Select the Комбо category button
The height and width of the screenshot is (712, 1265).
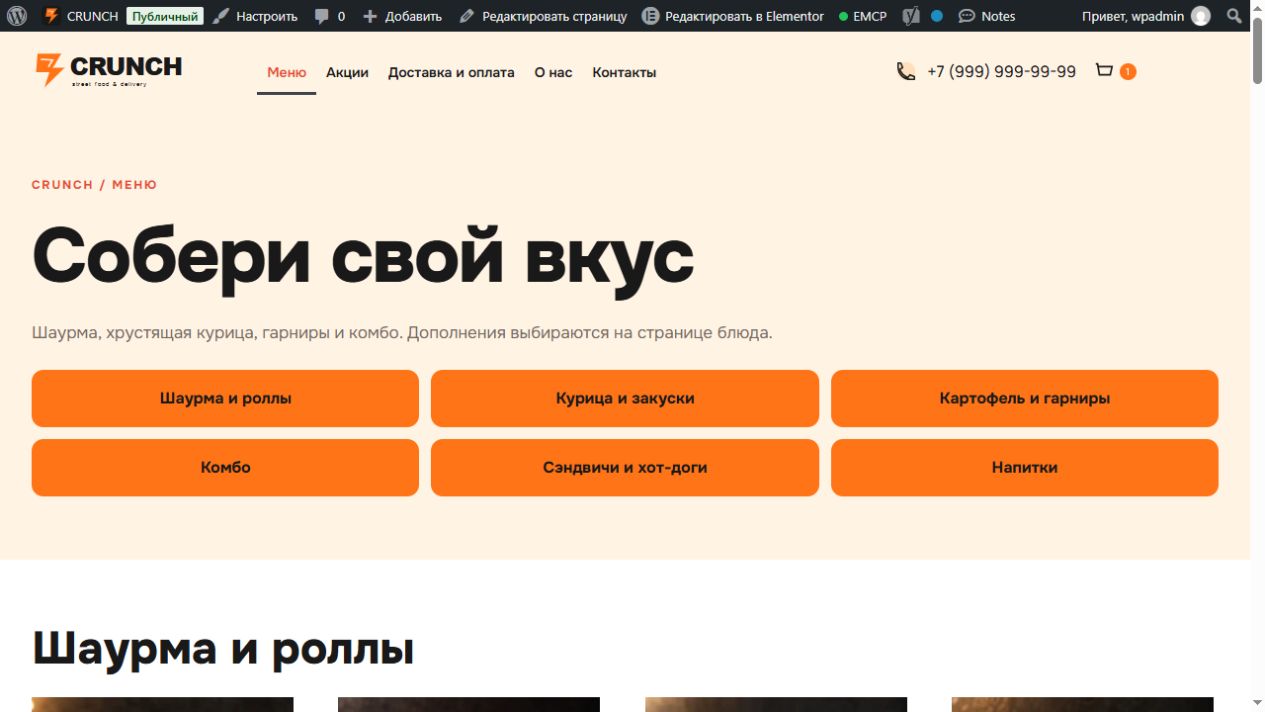225,467
